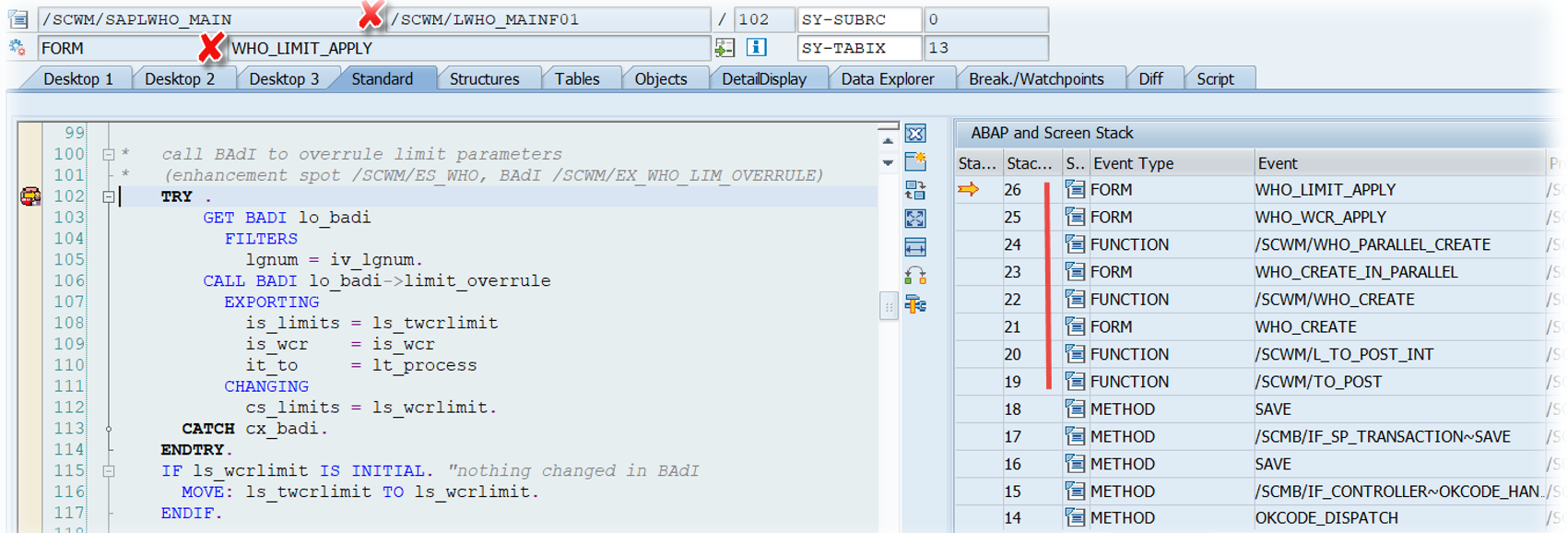Click the breakpoint marker at line 102

[x=30, y=196]
